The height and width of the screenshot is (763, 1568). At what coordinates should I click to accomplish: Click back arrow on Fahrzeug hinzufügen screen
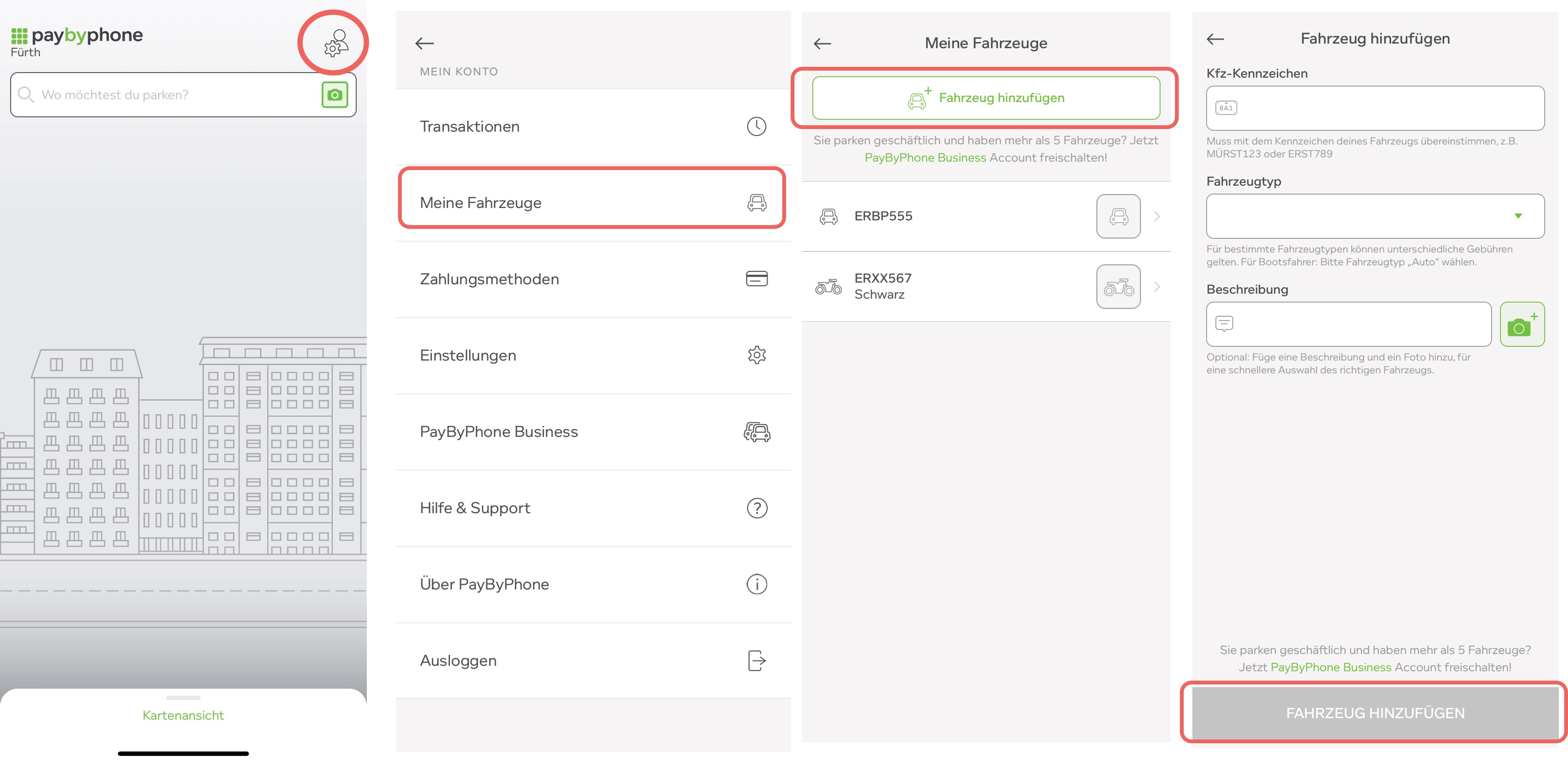tap(1215, 39)
